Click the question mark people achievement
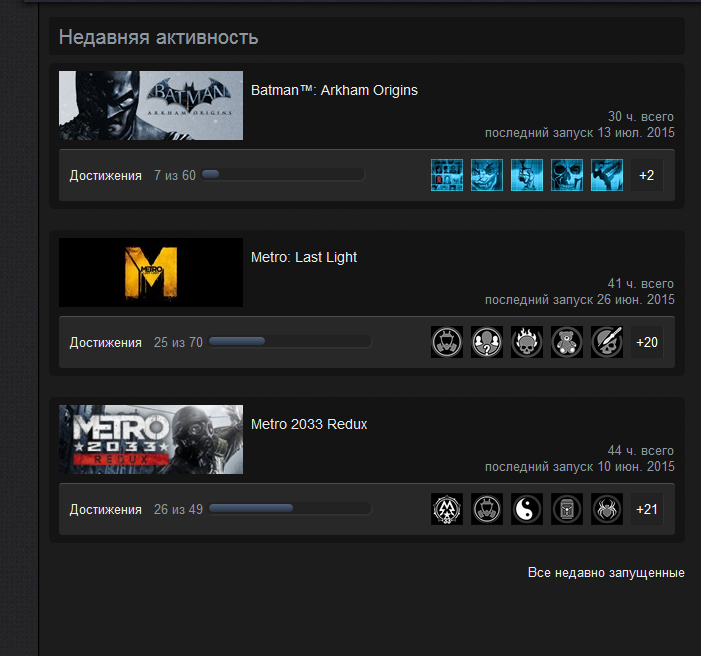Screen dimensions: 701x656 [487, 342]
